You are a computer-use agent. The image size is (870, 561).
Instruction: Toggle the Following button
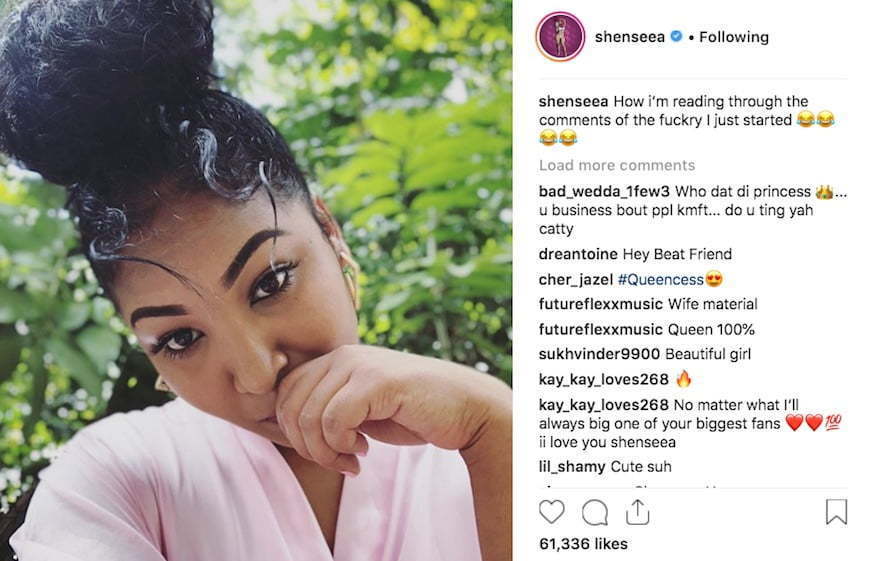pyautogui.click(x=734, y=37)
